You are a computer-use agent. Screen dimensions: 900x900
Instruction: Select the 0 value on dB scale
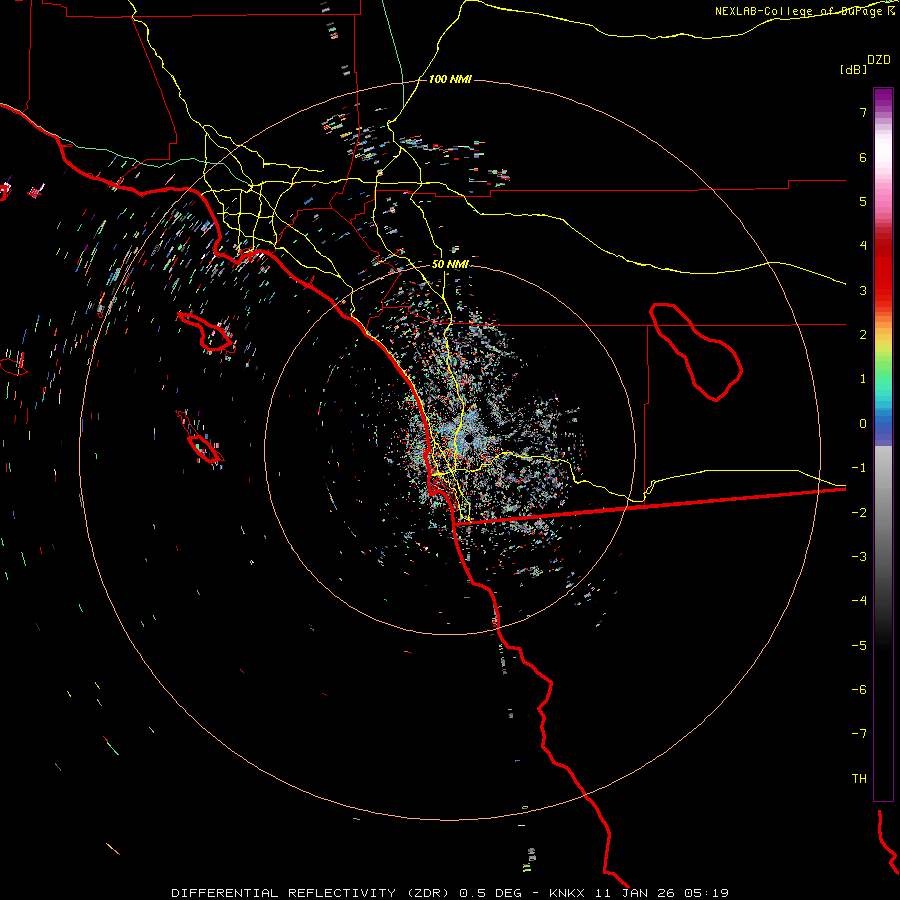(x=863, y=424)
